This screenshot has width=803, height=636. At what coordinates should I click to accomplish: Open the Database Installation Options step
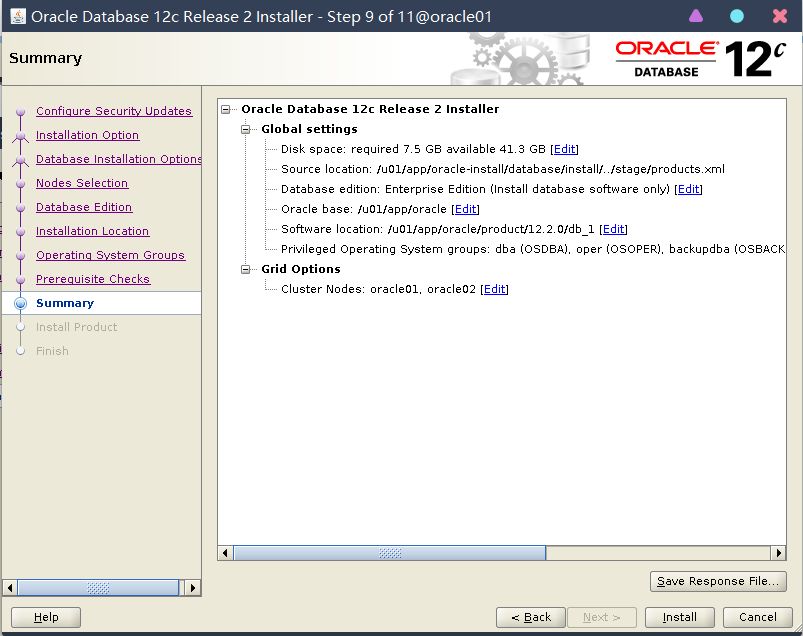pyautogui.click(x=118, y=159)
